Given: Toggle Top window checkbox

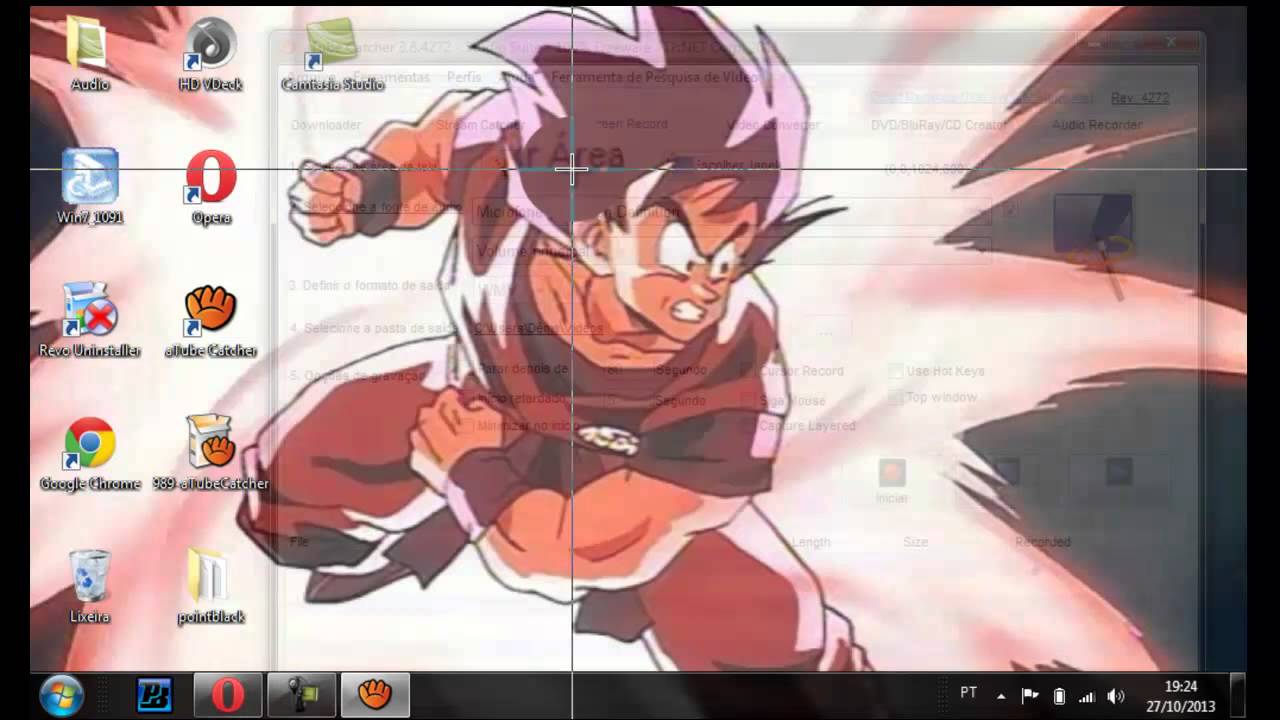Looking at the screenshot, I should [x=896, y=397].
